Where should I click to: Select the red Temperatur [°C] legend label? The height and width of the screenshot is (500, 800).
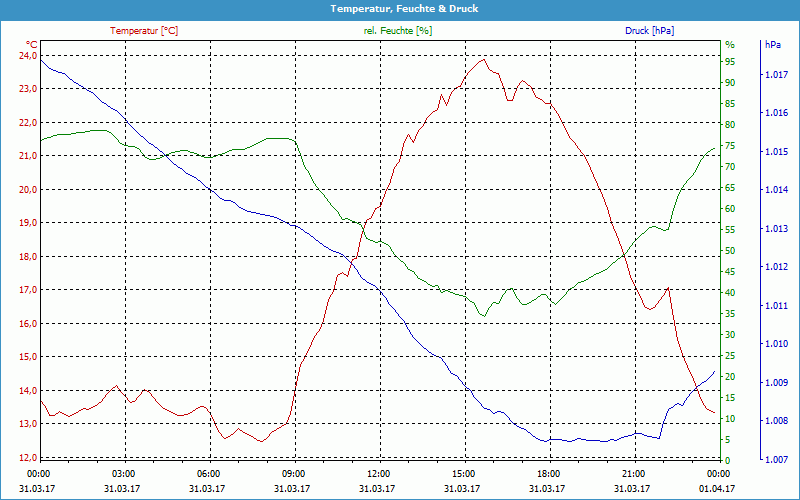pos(144,31)
